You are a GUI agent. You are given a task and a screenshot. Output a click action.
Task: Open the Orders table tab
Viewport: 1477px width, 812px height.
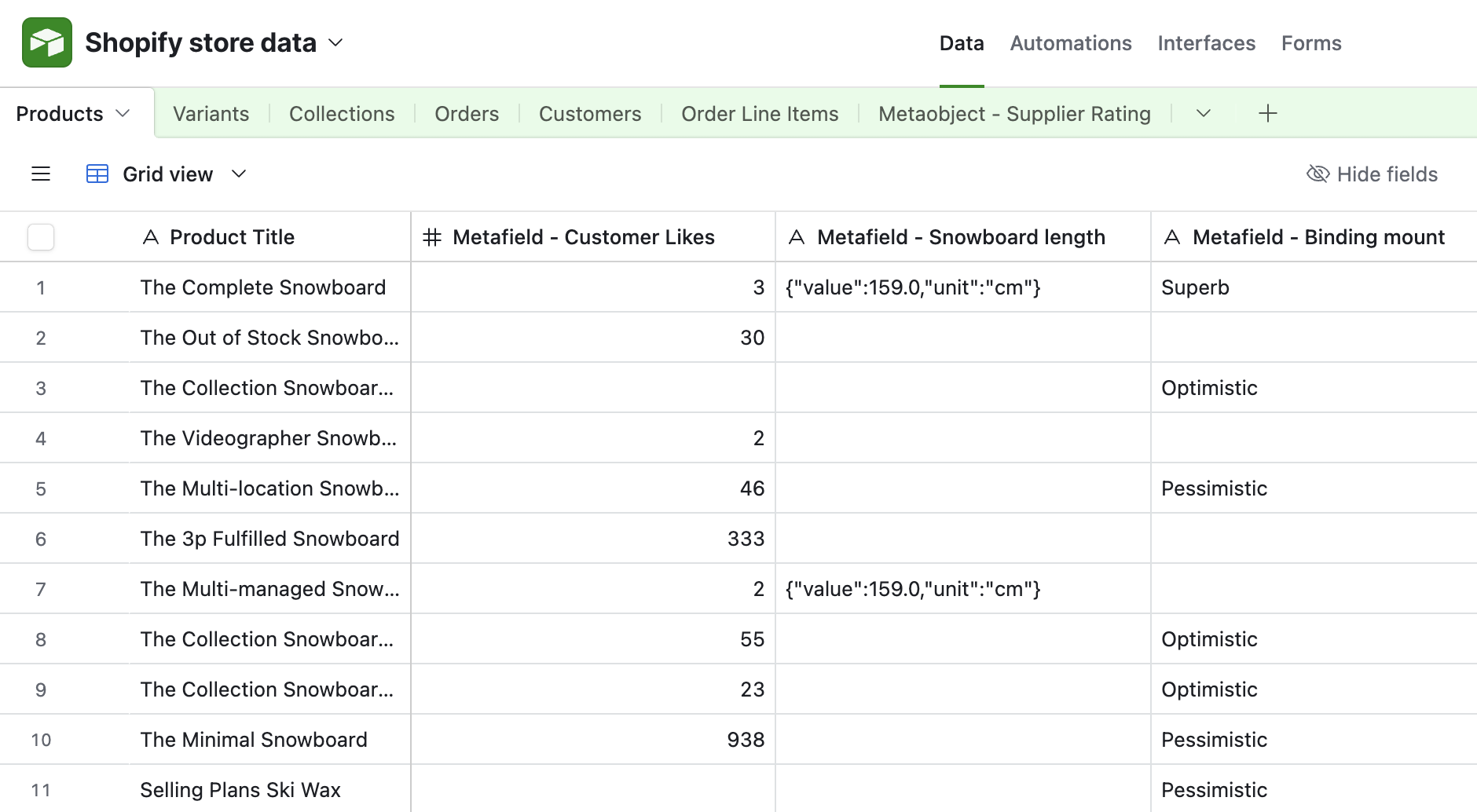[467, 114]
